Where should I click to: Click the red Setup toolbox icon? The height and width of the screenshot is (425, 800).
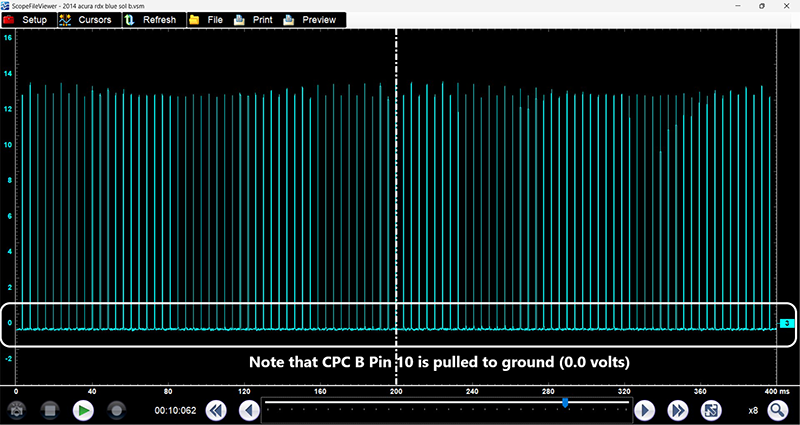coord(9,20)
